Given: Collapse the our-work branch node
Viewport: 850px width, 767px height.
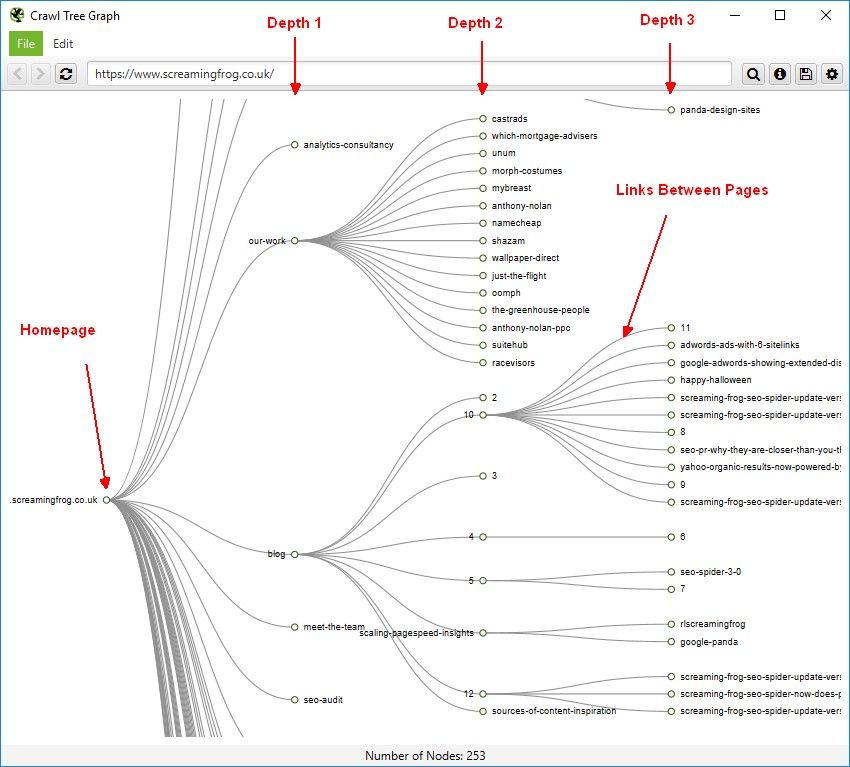Looking at the screenshot, I should [x=294, y=240].
